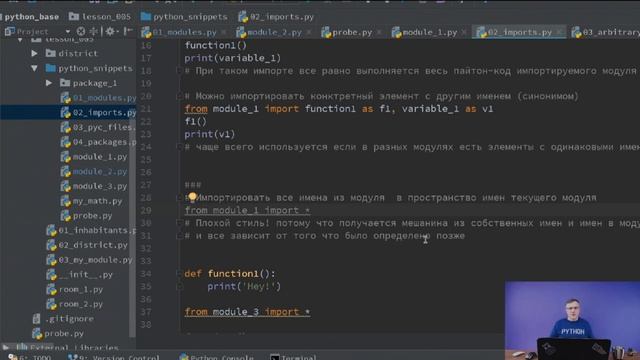Open the Terminal tool window

[293, 357]
